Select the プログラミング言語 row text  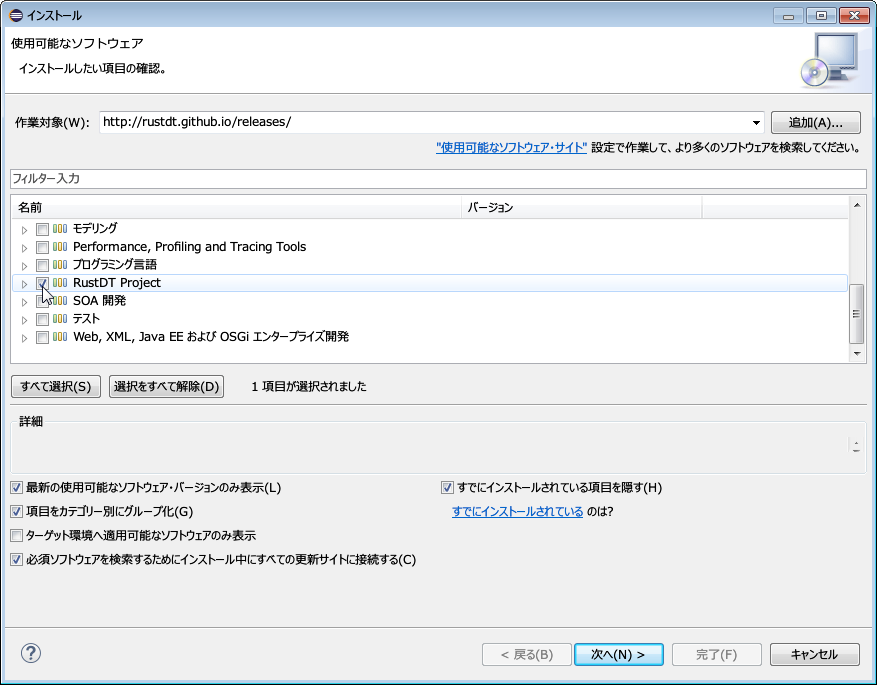(x=115, y=264)
